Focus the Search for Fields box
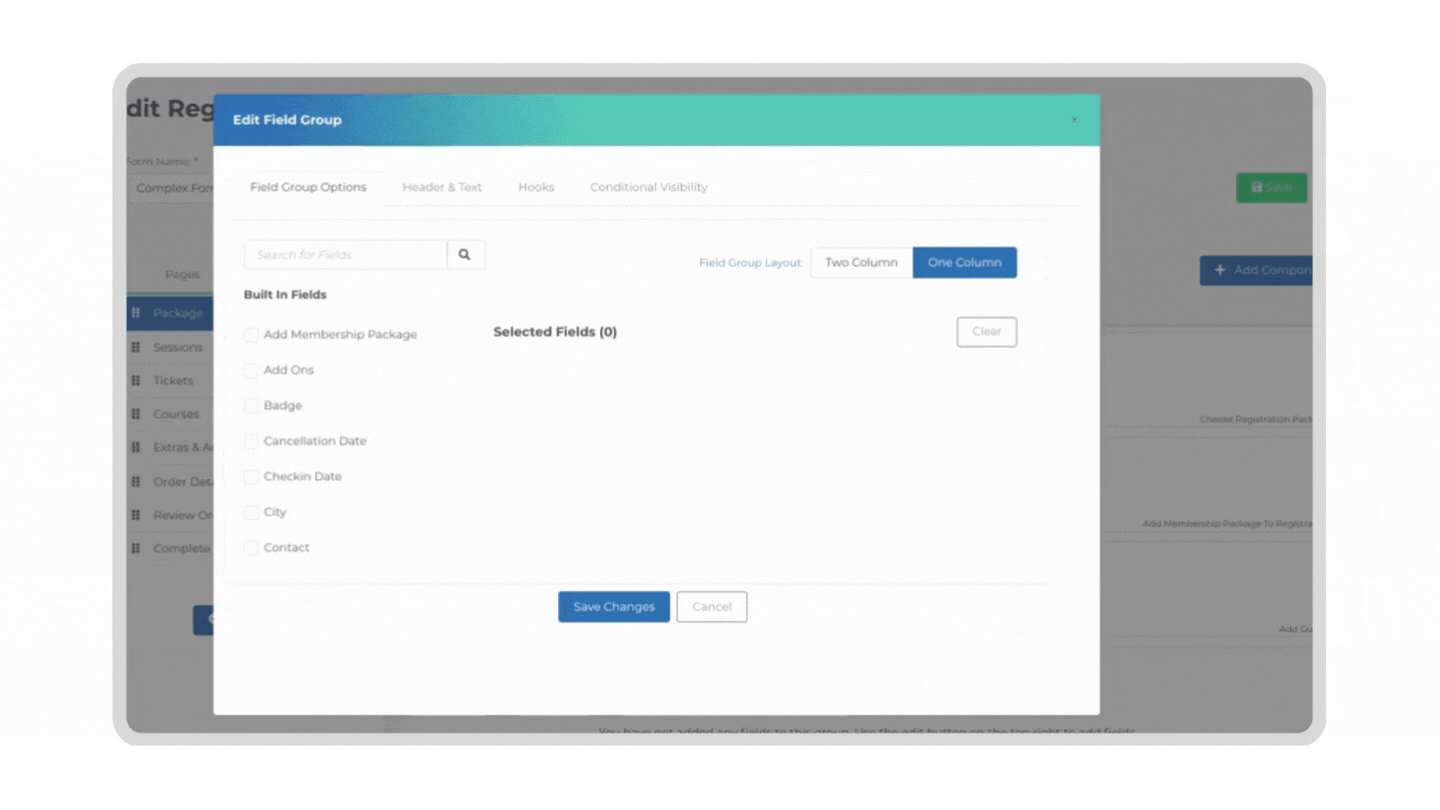Viewport: 1440px width, 810px height. [x=345, y=255]
